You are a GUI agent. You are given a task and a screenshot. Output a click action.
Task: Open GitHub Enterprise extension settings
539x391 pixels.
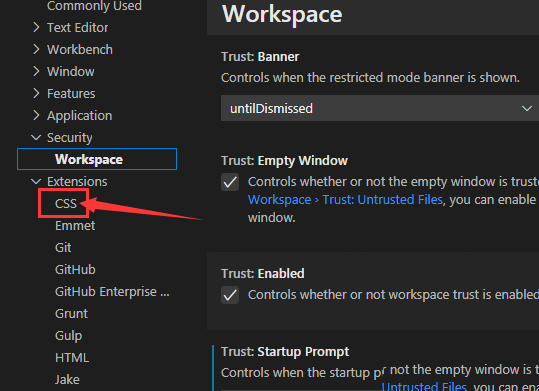tap(112, 292)
